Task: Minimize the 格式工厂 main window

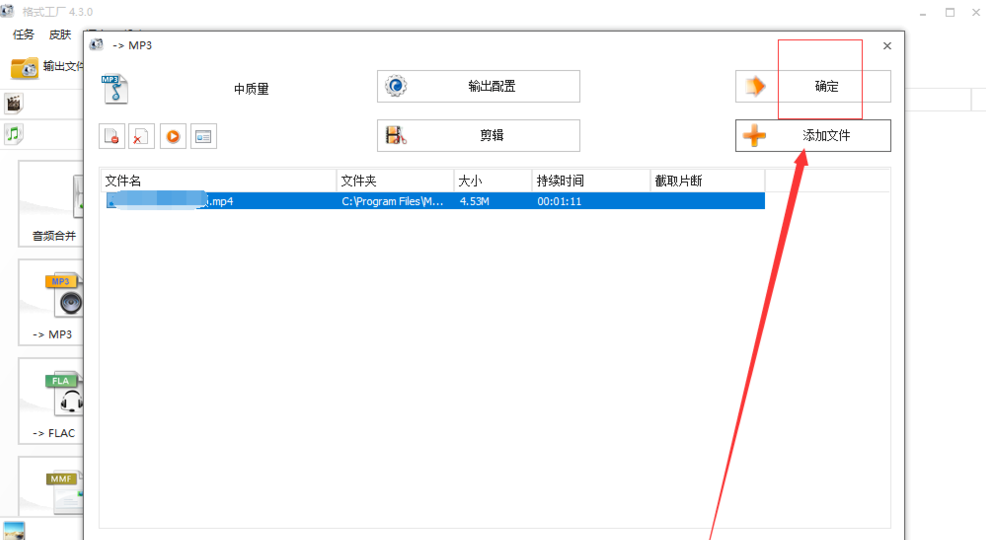Action: (x=922, y=13)
